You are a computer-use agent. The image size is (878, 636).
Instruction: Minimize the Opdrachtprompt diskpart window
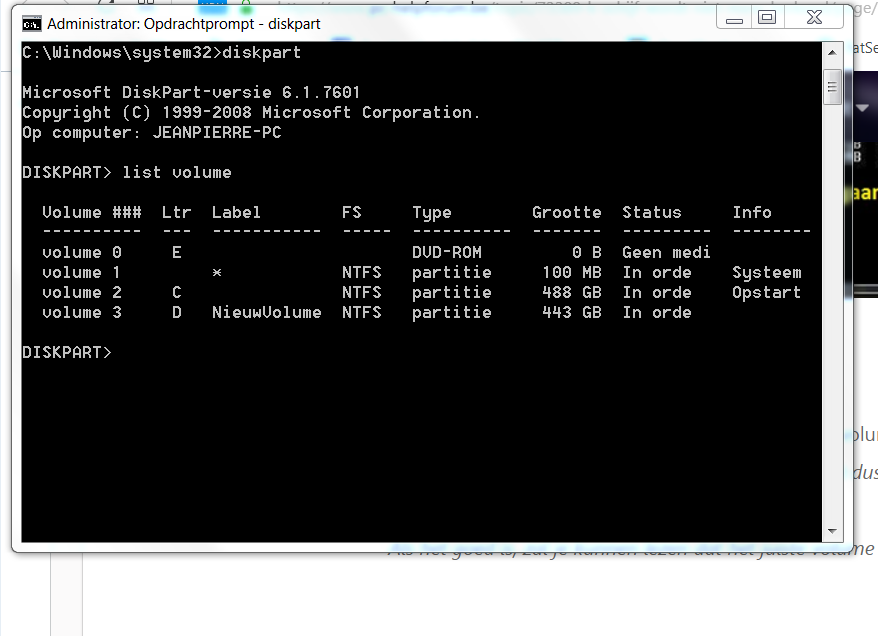734,18
